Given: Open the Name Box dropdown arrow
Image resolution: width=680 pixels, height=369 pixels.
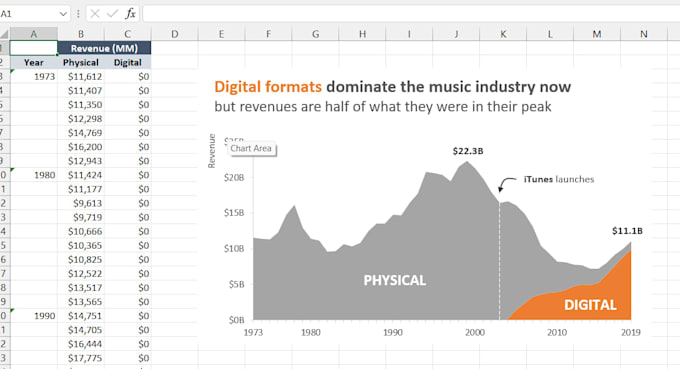Looking at the screenshot, I should (63, 14).
